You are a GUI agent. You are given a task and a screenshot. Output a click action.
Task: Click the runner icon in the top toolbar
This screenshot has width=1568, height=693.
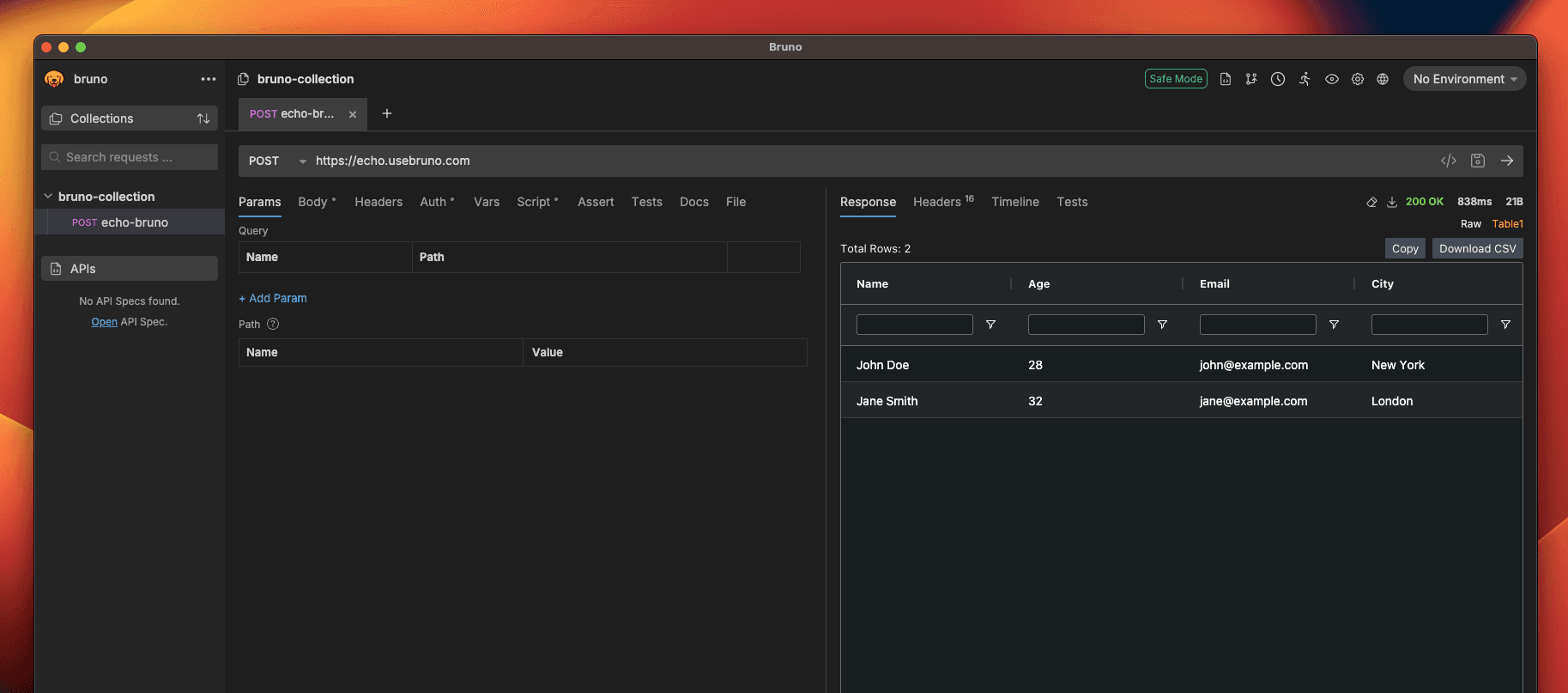[1305, 79]
